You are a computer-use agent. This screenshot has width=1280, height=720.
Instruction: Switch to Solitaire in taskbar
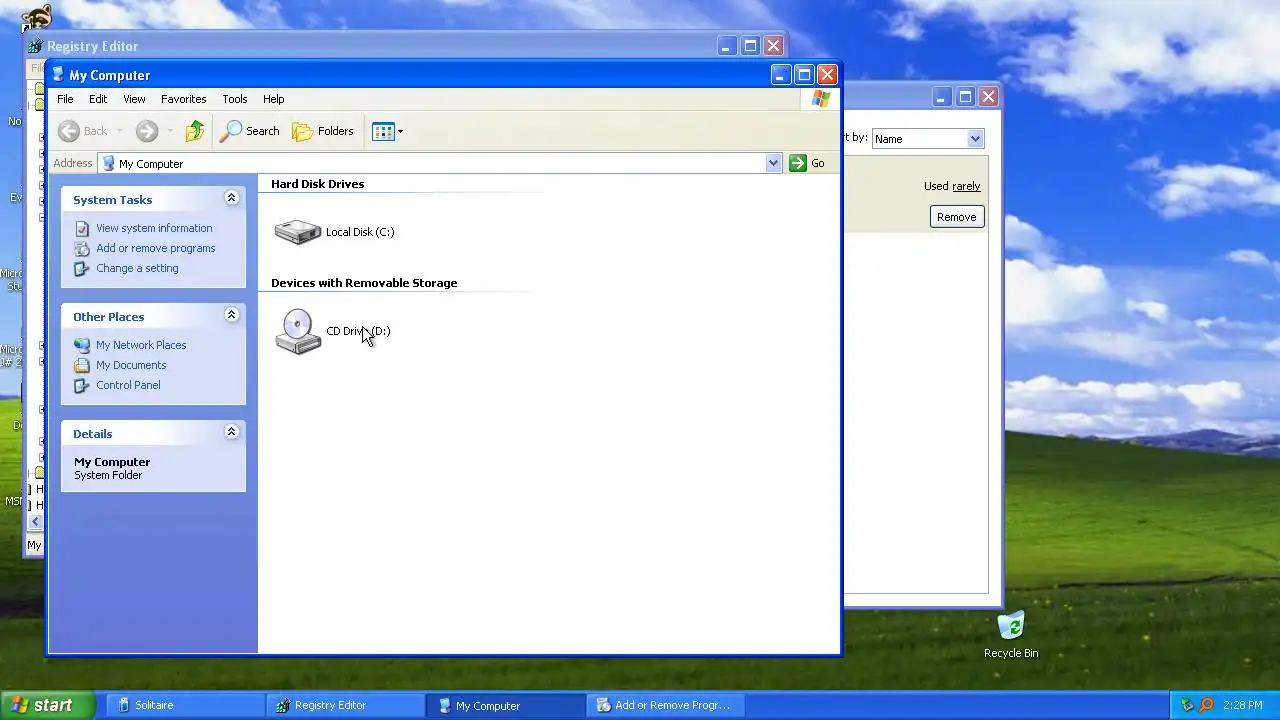(185, 705)
